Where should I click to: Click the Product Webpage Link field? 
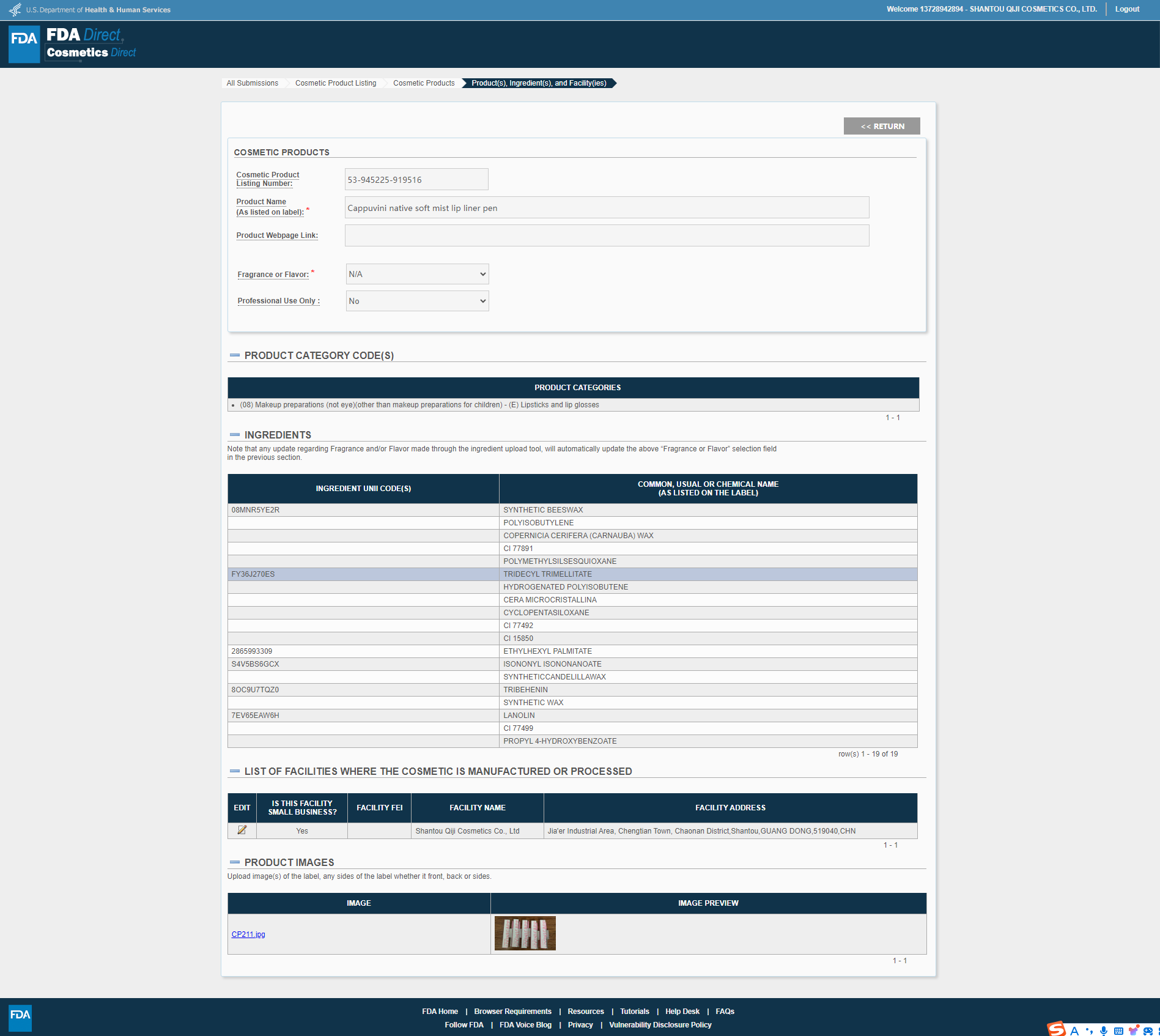click(x=606, y=235)
